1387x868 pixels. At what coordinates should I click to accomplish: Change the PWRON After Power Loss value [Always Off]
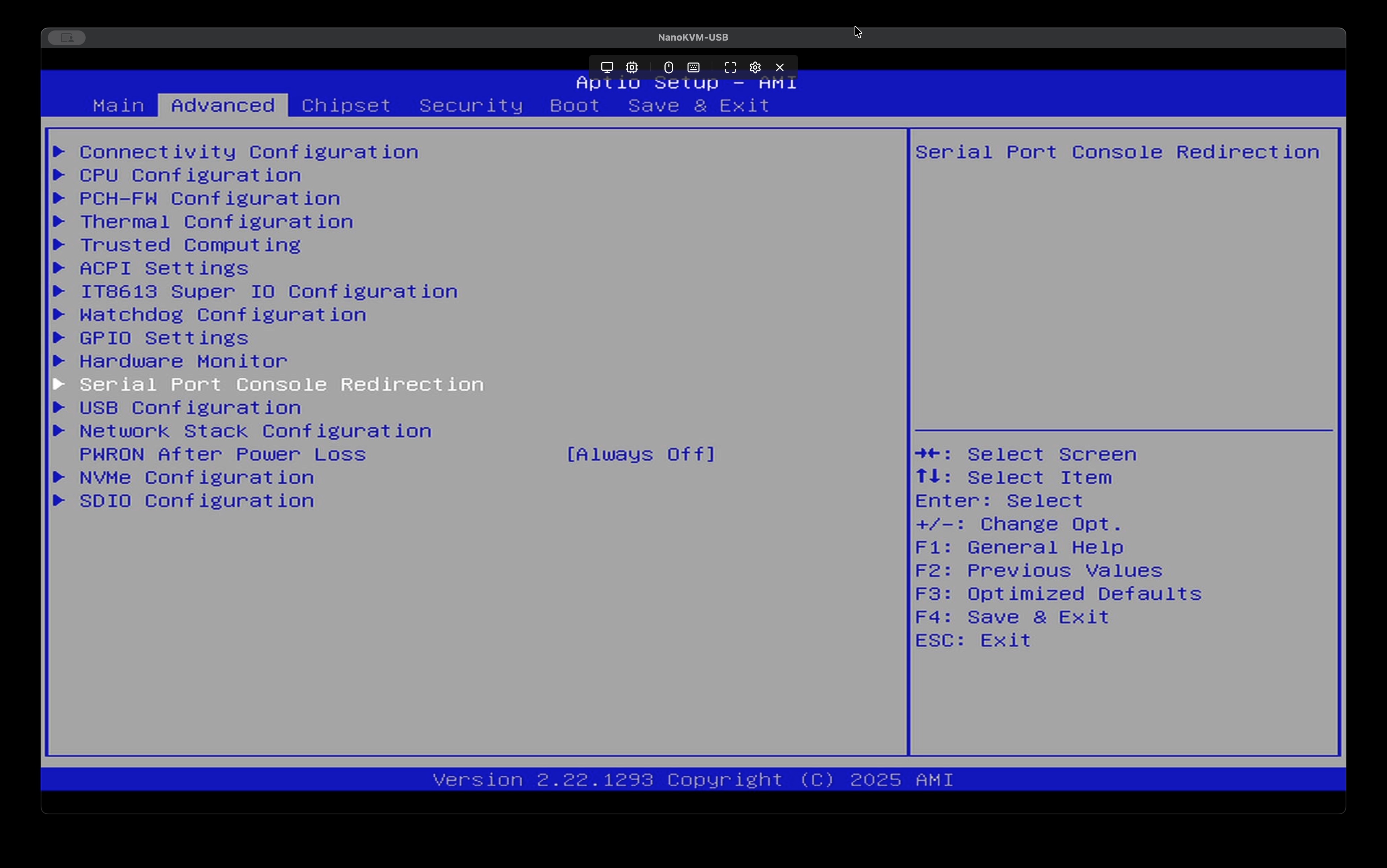641,454
